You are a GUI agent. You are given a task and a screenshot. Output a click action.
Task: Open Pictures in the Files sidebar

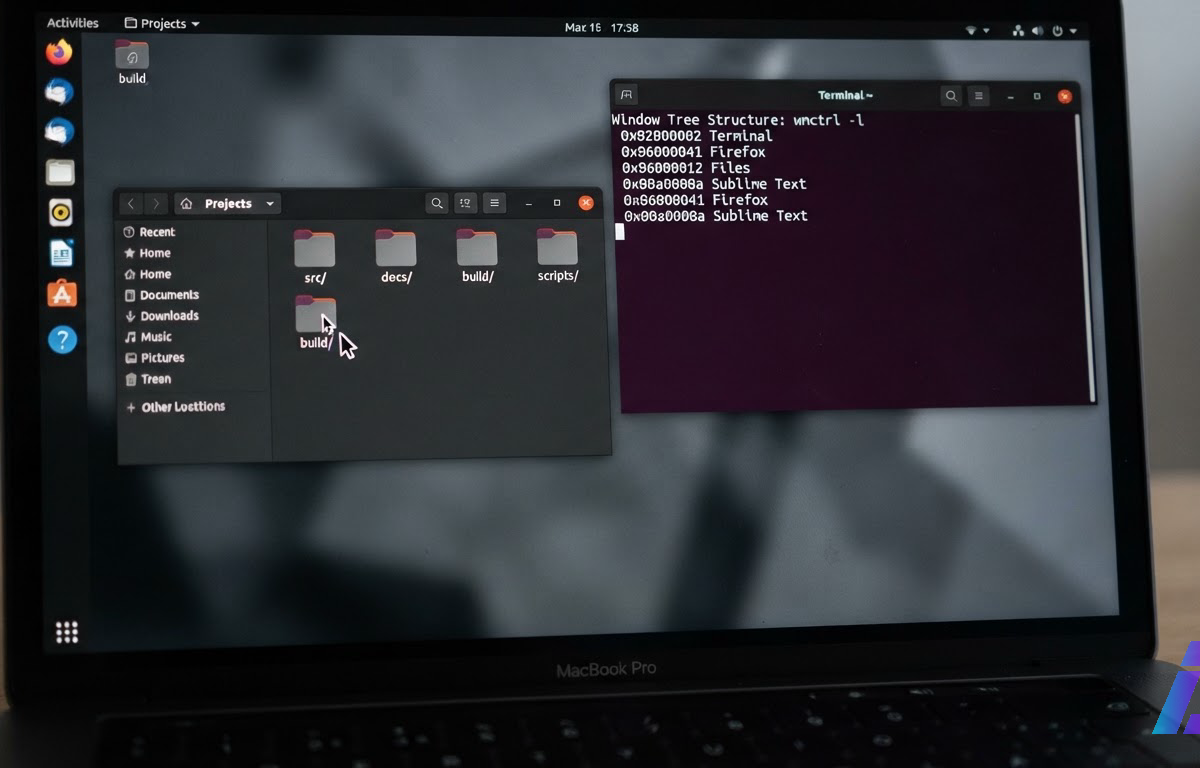click(x=156, y=358)
